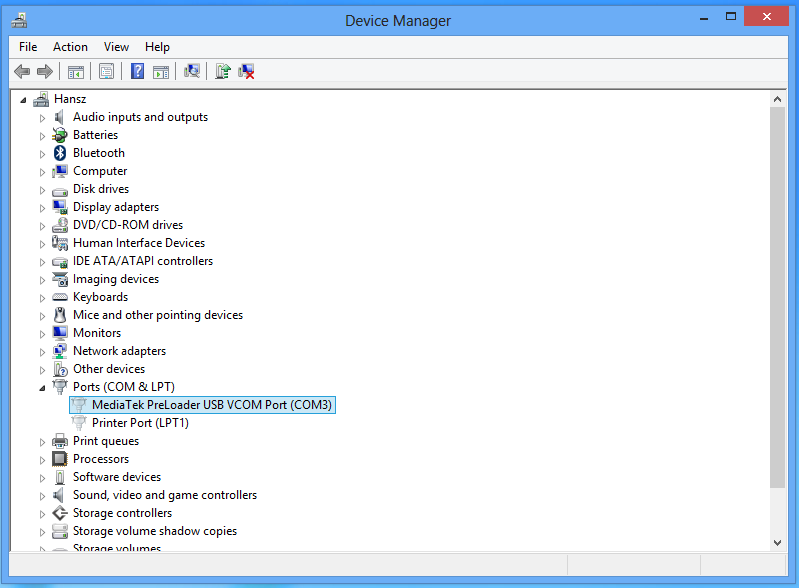Minimize the Device Manager window
799x588 pixels.
[704, 17]
